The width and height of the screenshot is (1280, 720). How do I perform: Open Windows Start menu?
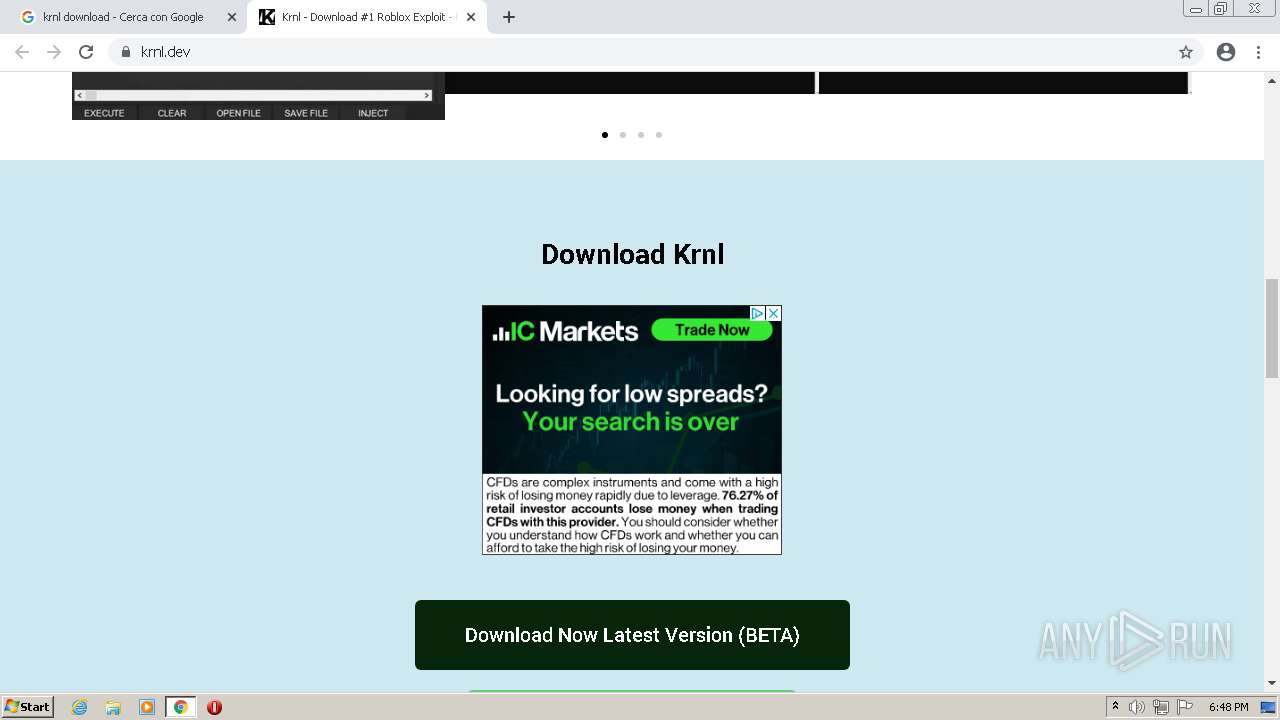point(28,707)
